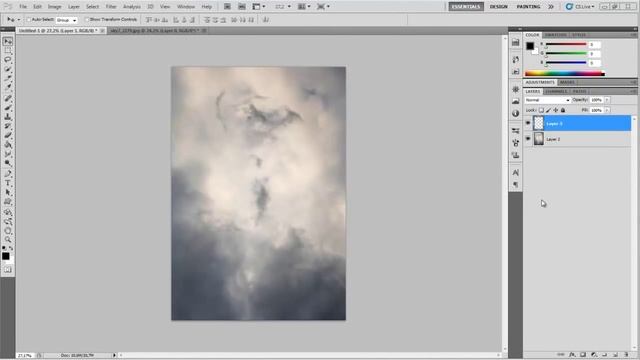This screenshot has width=640, height=360.
Task: Select the 3D Camera Rotate tool
Action: 8,222
